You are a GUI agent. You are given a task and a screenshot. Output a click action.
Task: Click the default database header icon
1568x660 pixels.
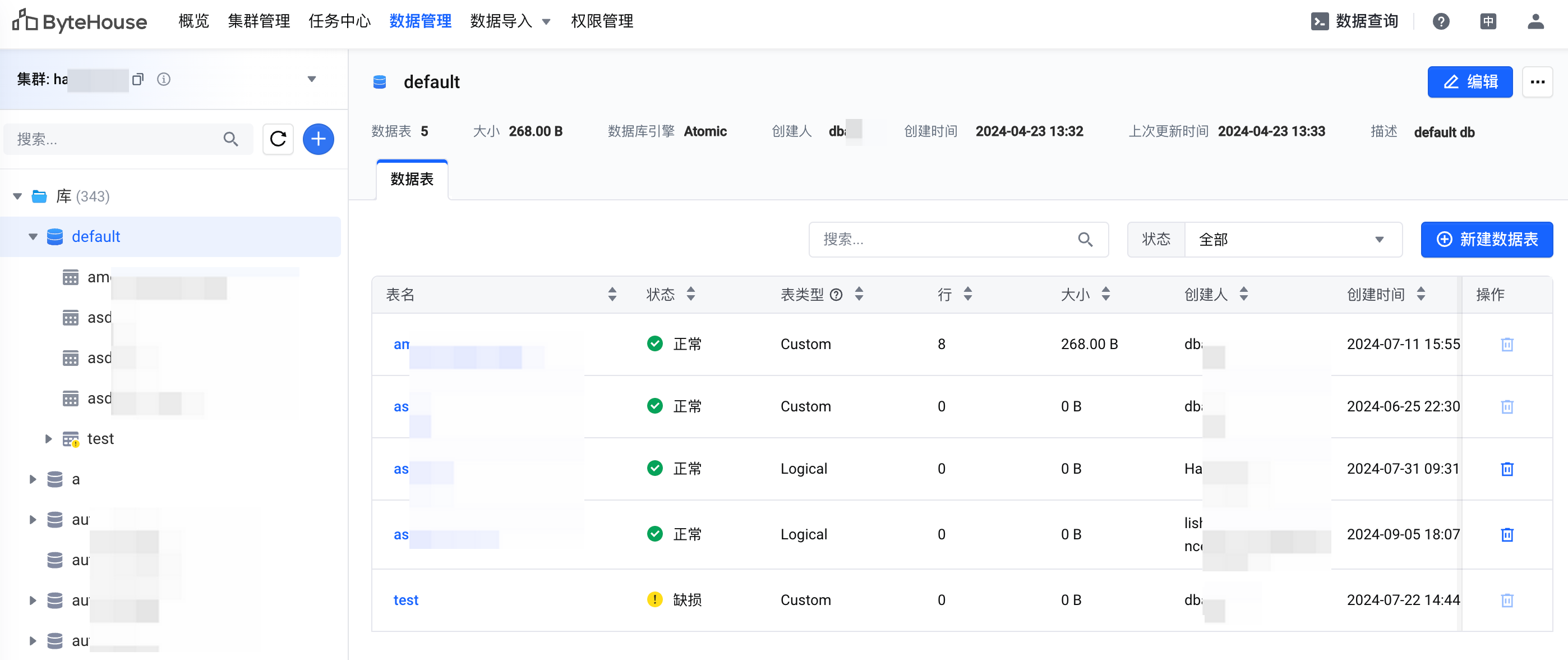coord(379,82)
